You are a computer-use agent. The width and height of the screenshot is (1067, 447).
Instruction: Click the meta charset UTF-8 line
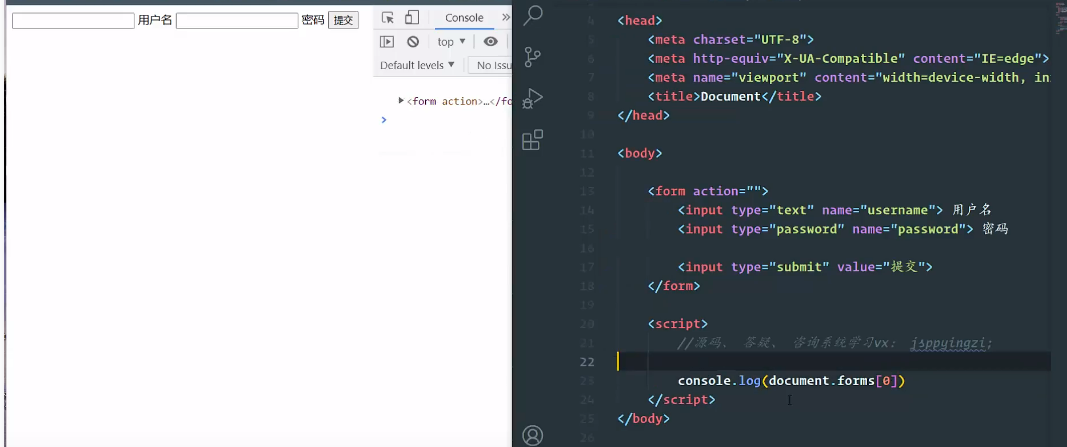731,39
